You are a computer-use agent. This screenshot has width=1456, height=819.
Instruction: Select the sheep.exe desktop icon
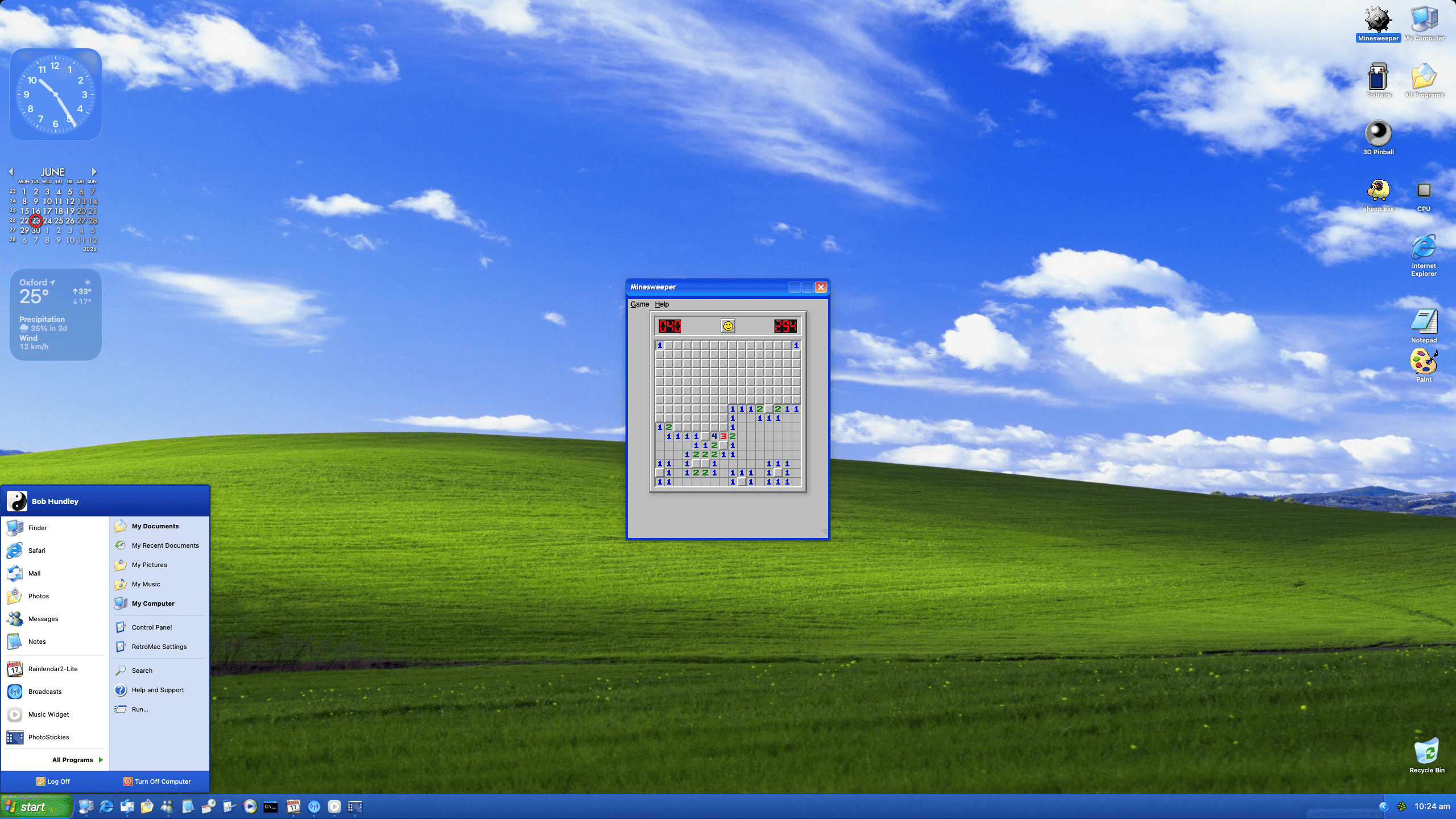1378,194
